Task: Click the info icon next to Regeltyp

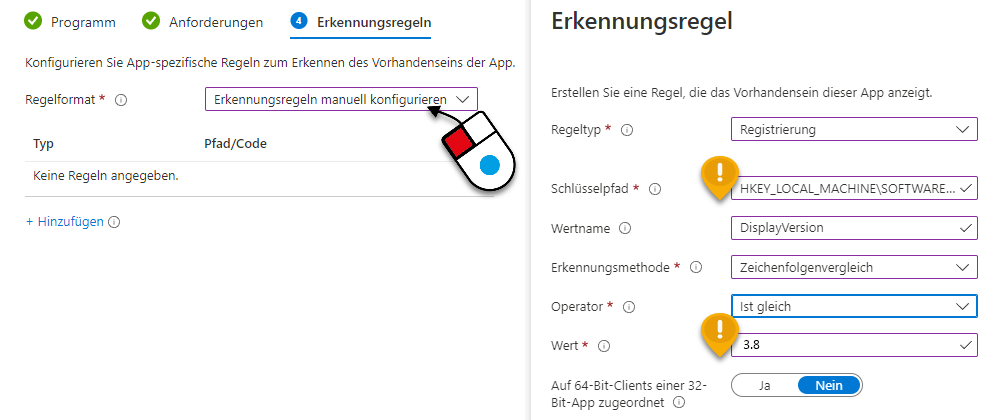Action: click(626, 130)
